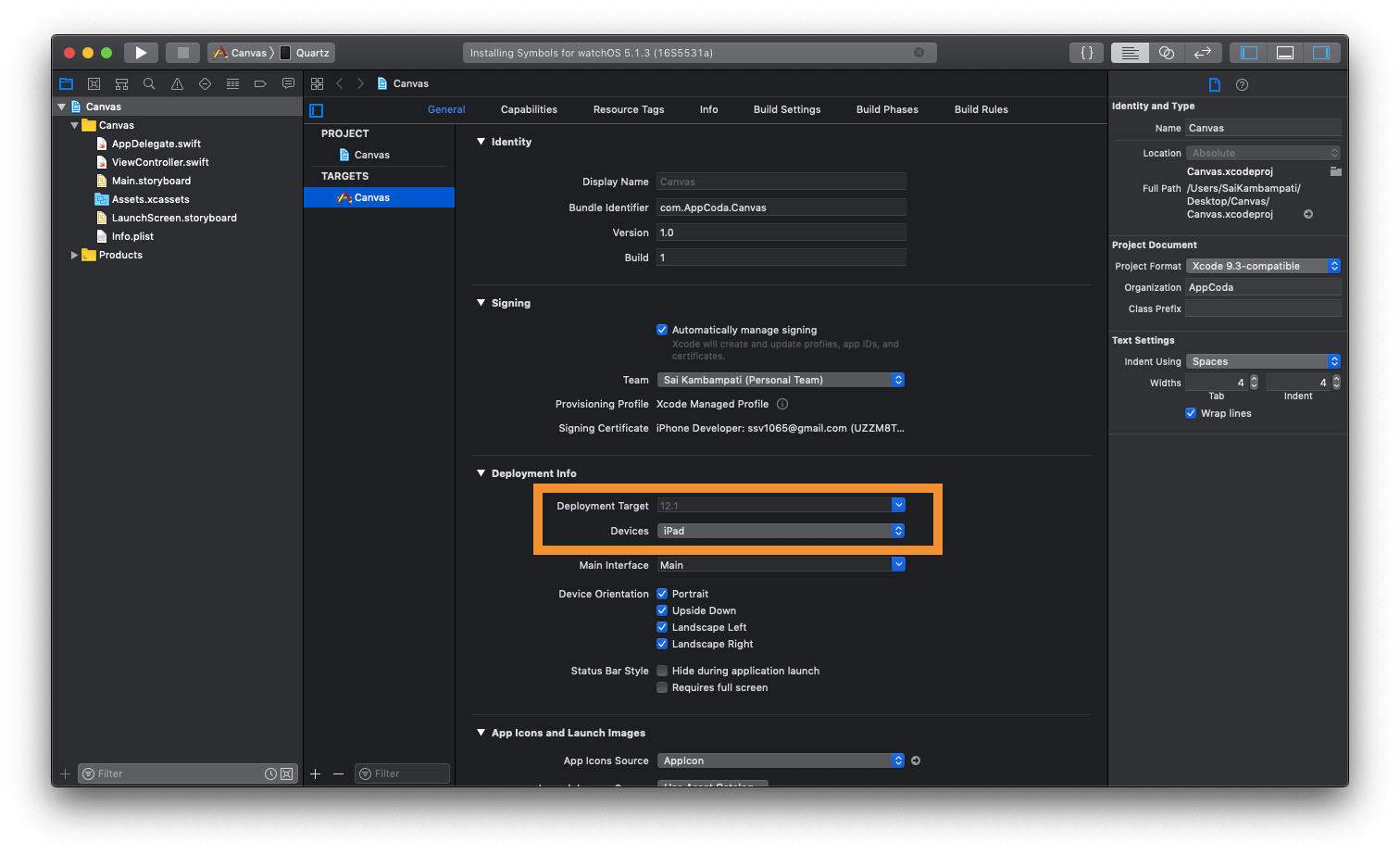1400x855 pixels.
Task: Show the Version editor
Action: pyautogui.click(x=1203, y=53)
